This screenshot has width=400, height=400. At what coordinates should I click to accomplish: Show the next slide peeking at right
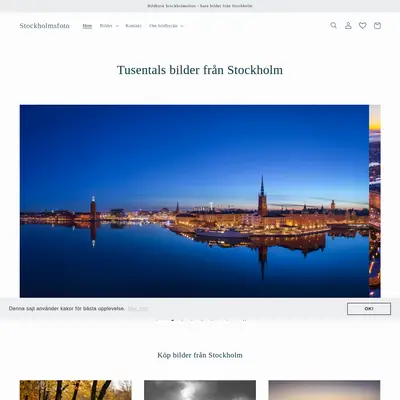pyautogui.click(x=375, y=201)
